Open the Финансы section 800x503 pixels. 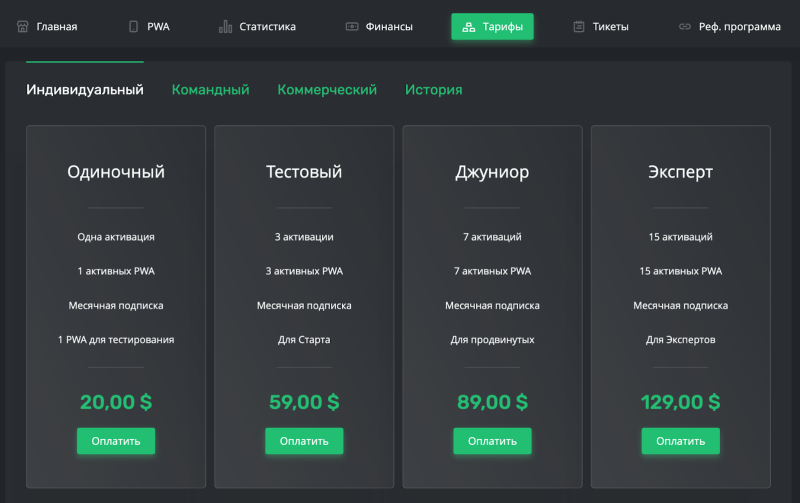(389, 27)
